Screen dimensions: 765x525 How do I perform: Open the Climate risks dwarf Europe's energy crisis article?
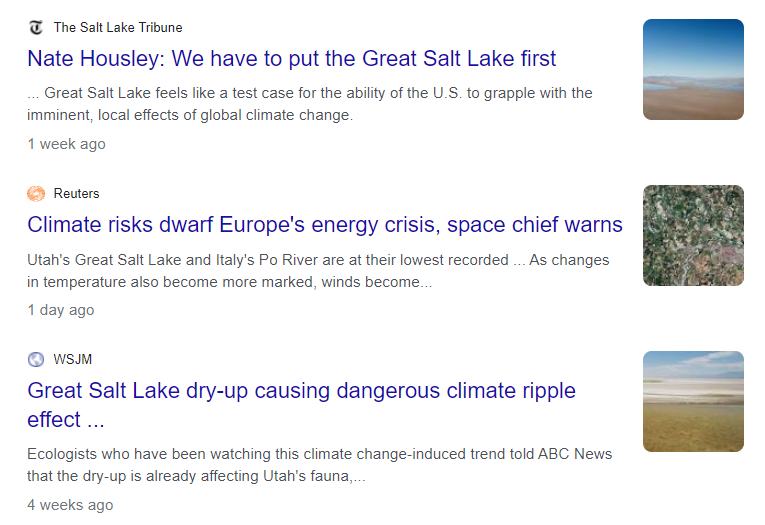(x=325, y=225)
